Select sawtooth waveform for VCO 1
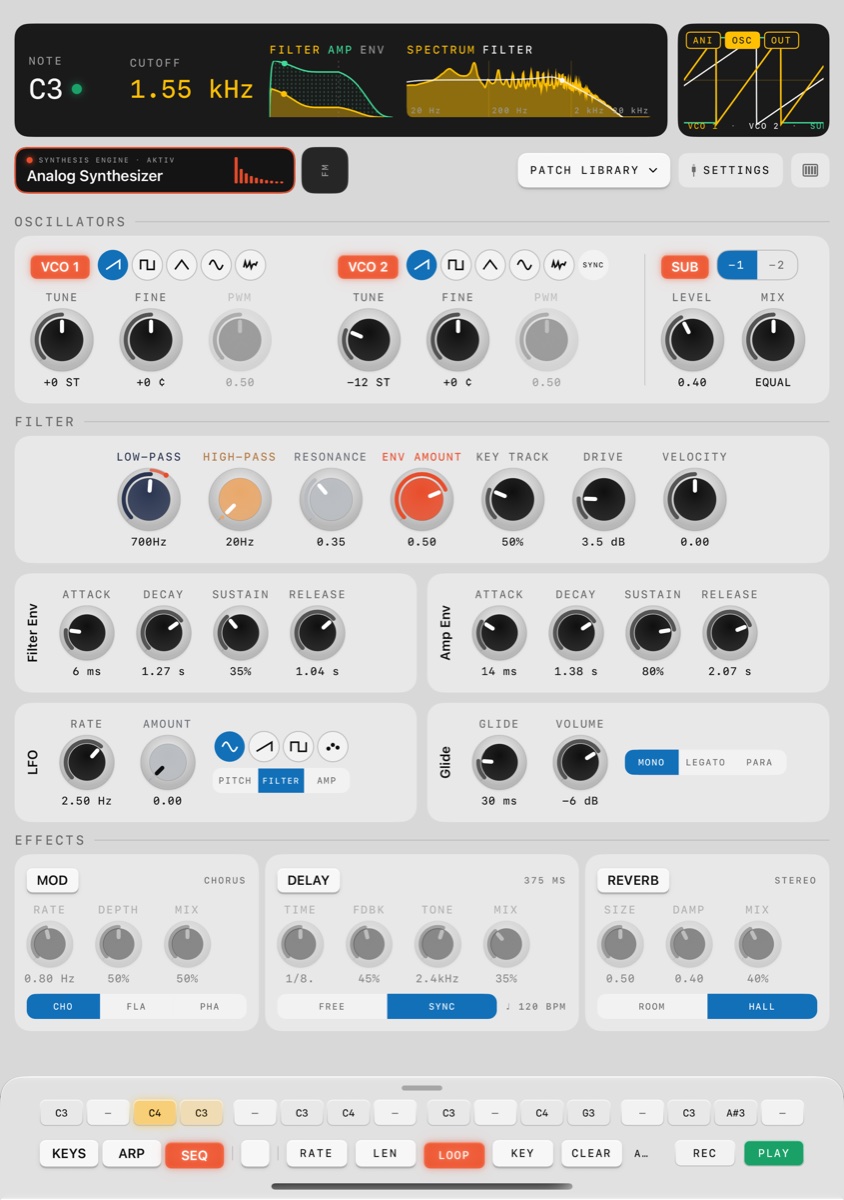844x1200 pixels. (x=113, y=265)
